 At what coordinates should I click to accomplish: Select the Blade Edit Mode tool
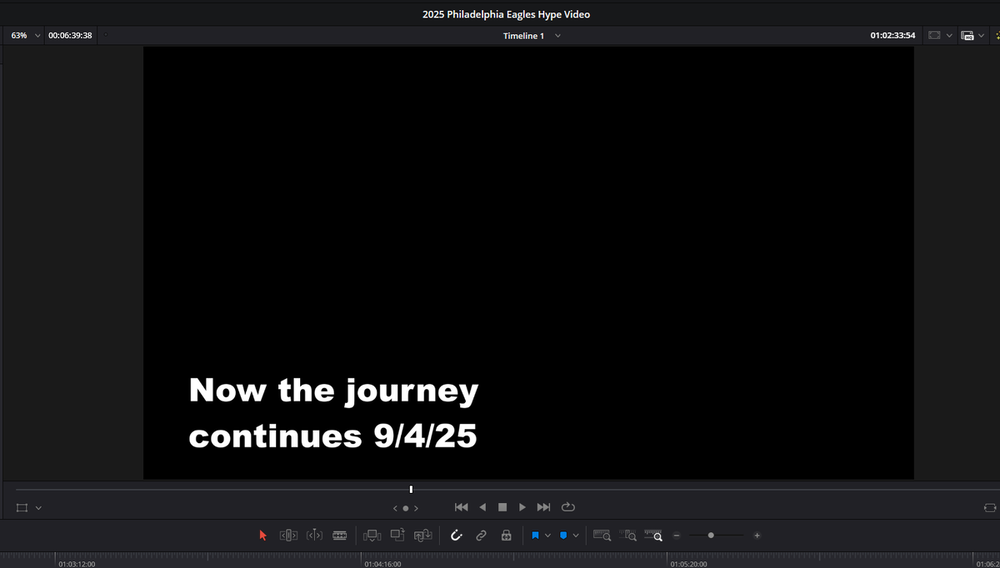click(340, 536)
